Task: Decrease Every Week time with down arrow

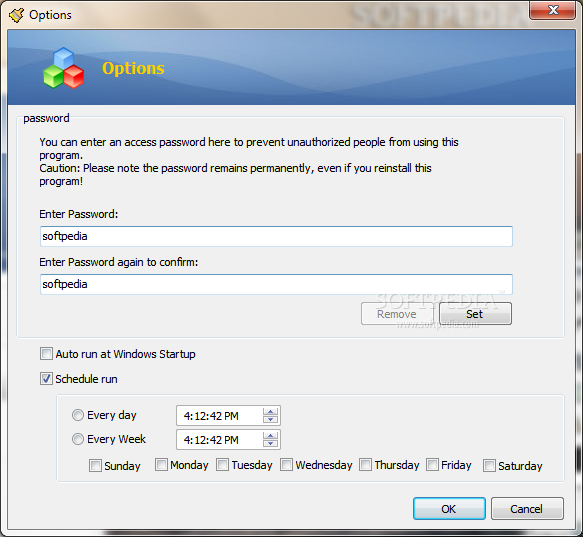Action: tap(270, 443)
